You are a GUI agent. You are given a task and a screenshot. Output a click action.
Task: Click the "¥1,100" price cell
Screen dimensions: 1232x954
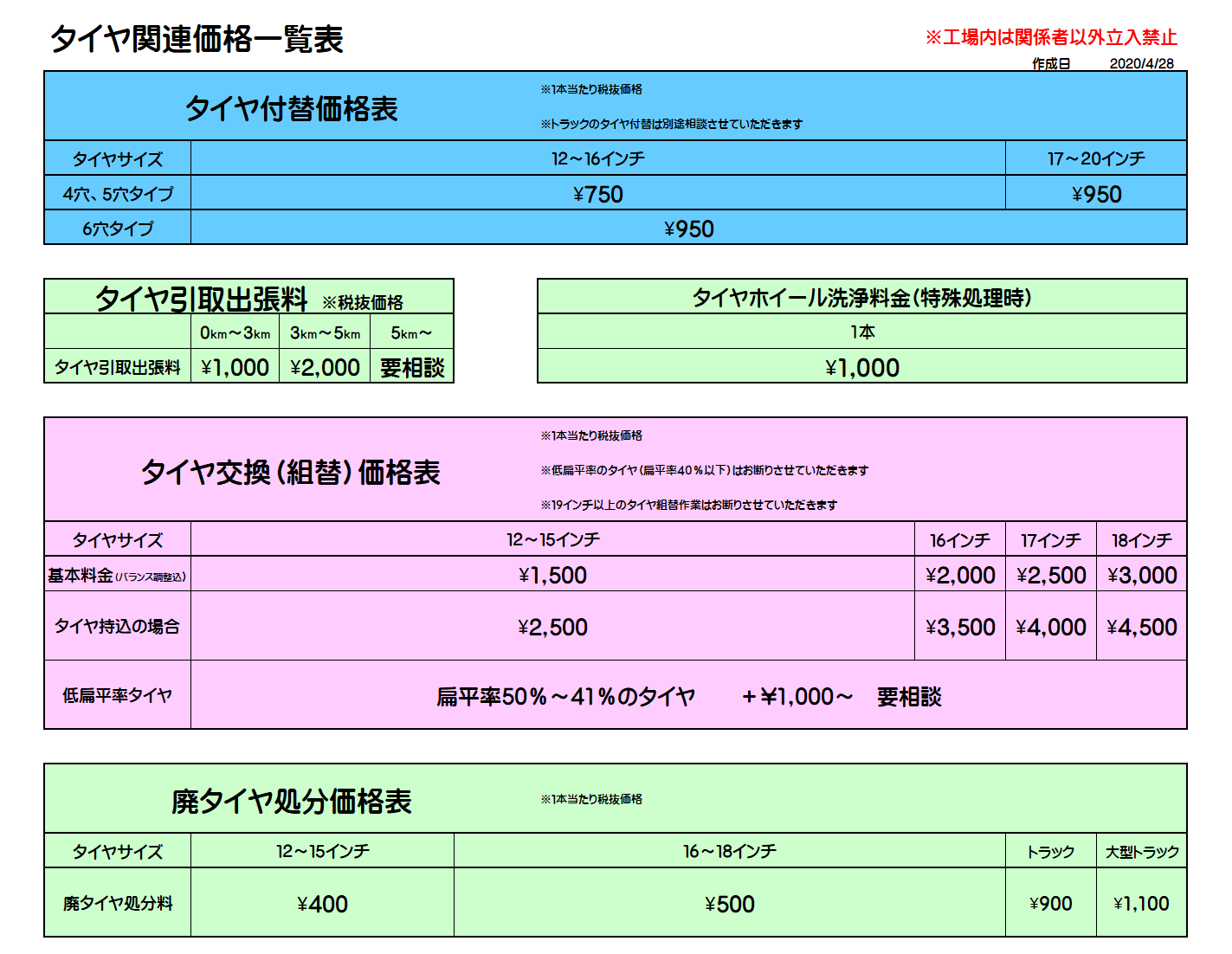(x=1142, y=904)
